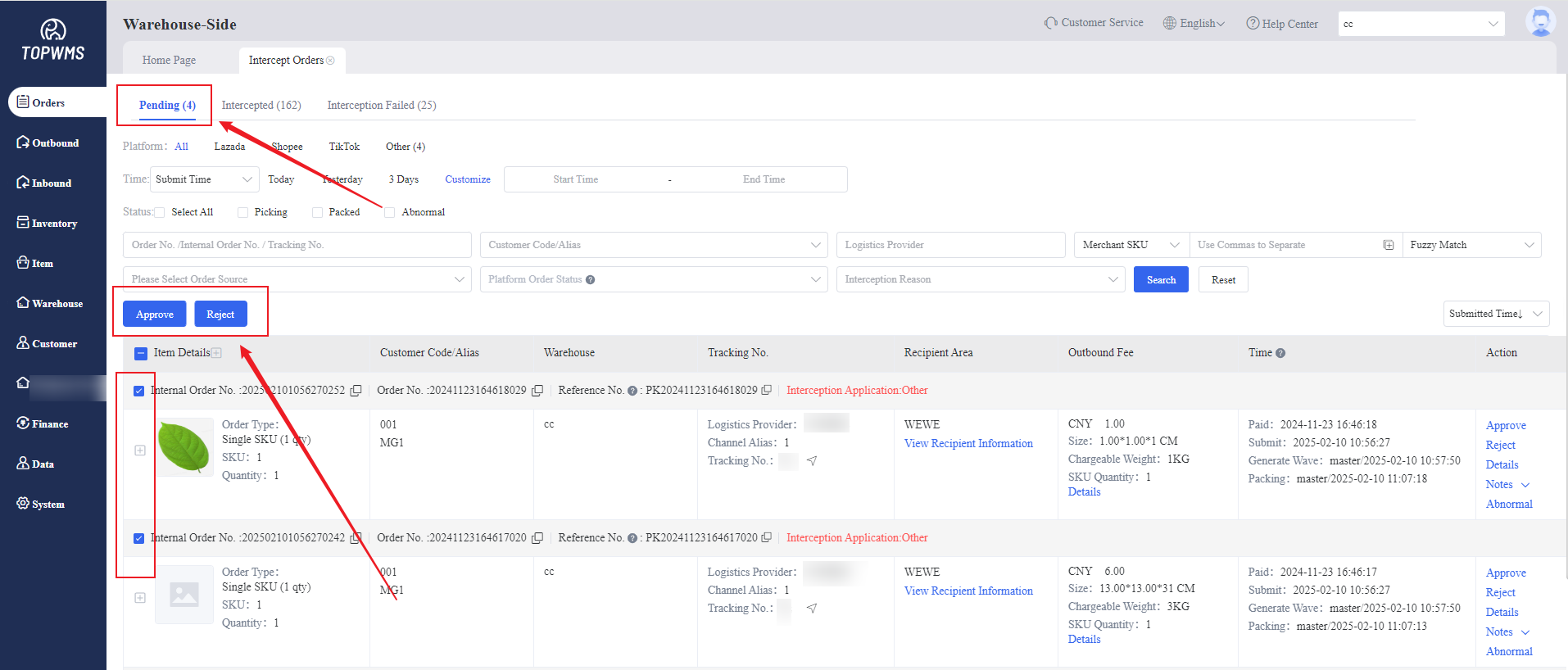This screenshot has width=1568, height=670.
Task: Click the green leaf product thumbnail
Action: point(184,447)
